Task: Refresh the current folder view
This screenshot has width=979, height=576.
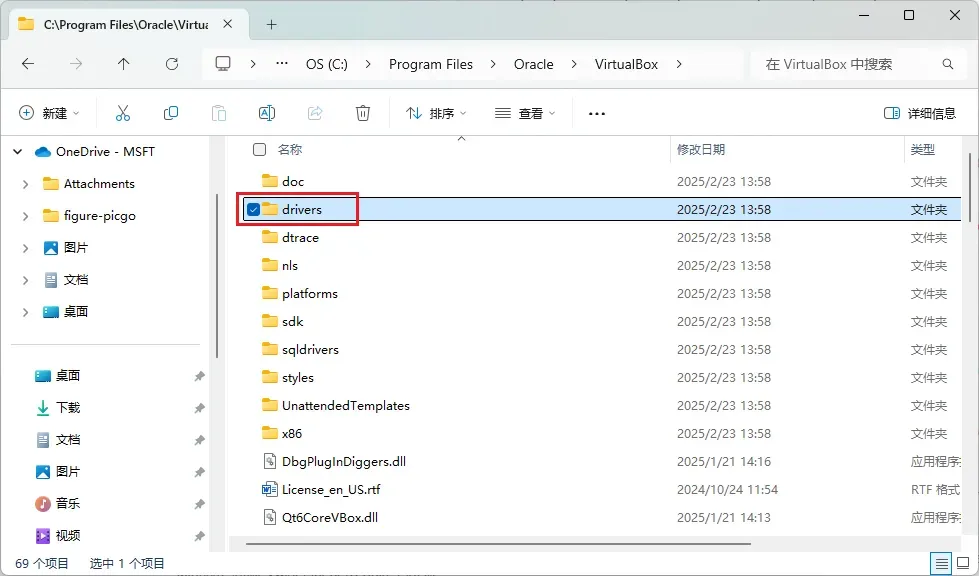Action: (x=172, y=64)
